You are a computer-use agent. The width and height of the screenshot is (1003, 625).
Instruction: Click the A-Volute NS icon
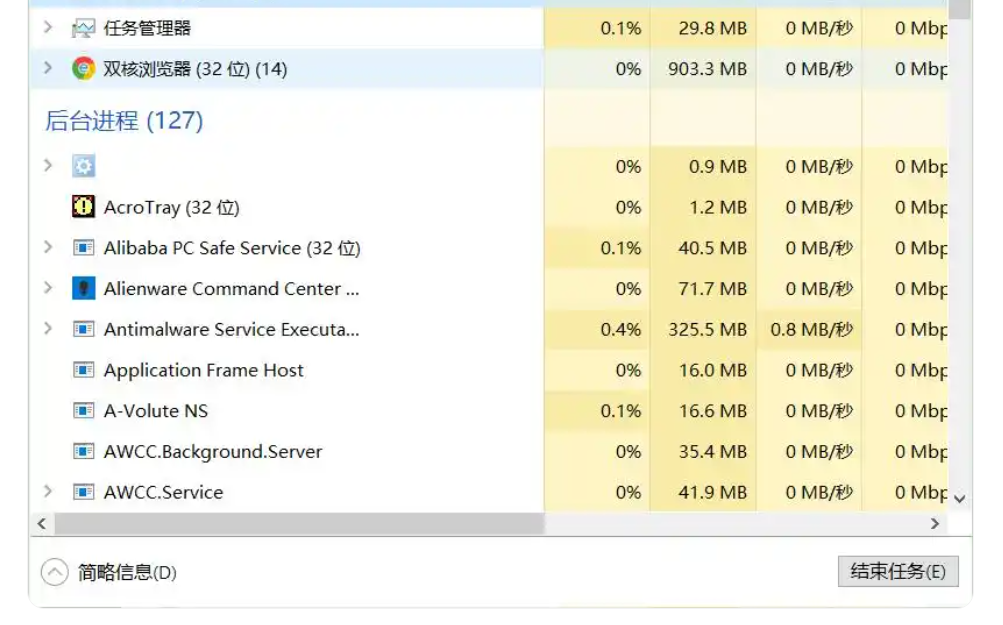click(83, 411)
